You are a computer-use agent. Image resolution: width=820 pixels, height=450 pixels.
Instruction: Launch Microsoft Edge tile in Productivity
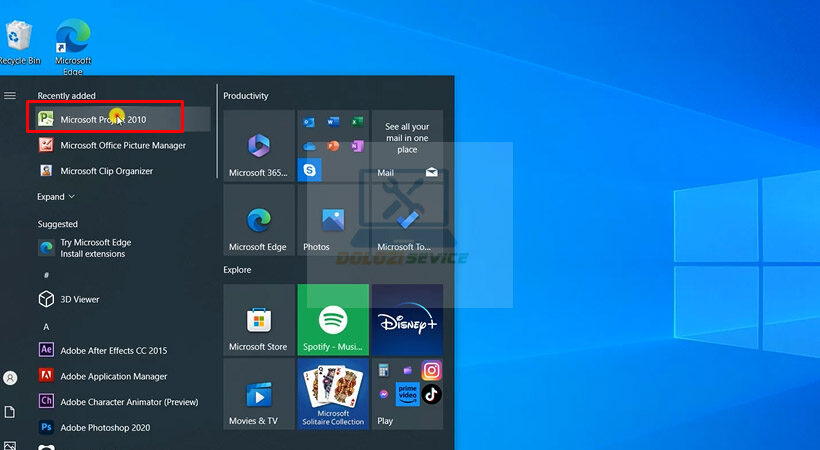258,220
